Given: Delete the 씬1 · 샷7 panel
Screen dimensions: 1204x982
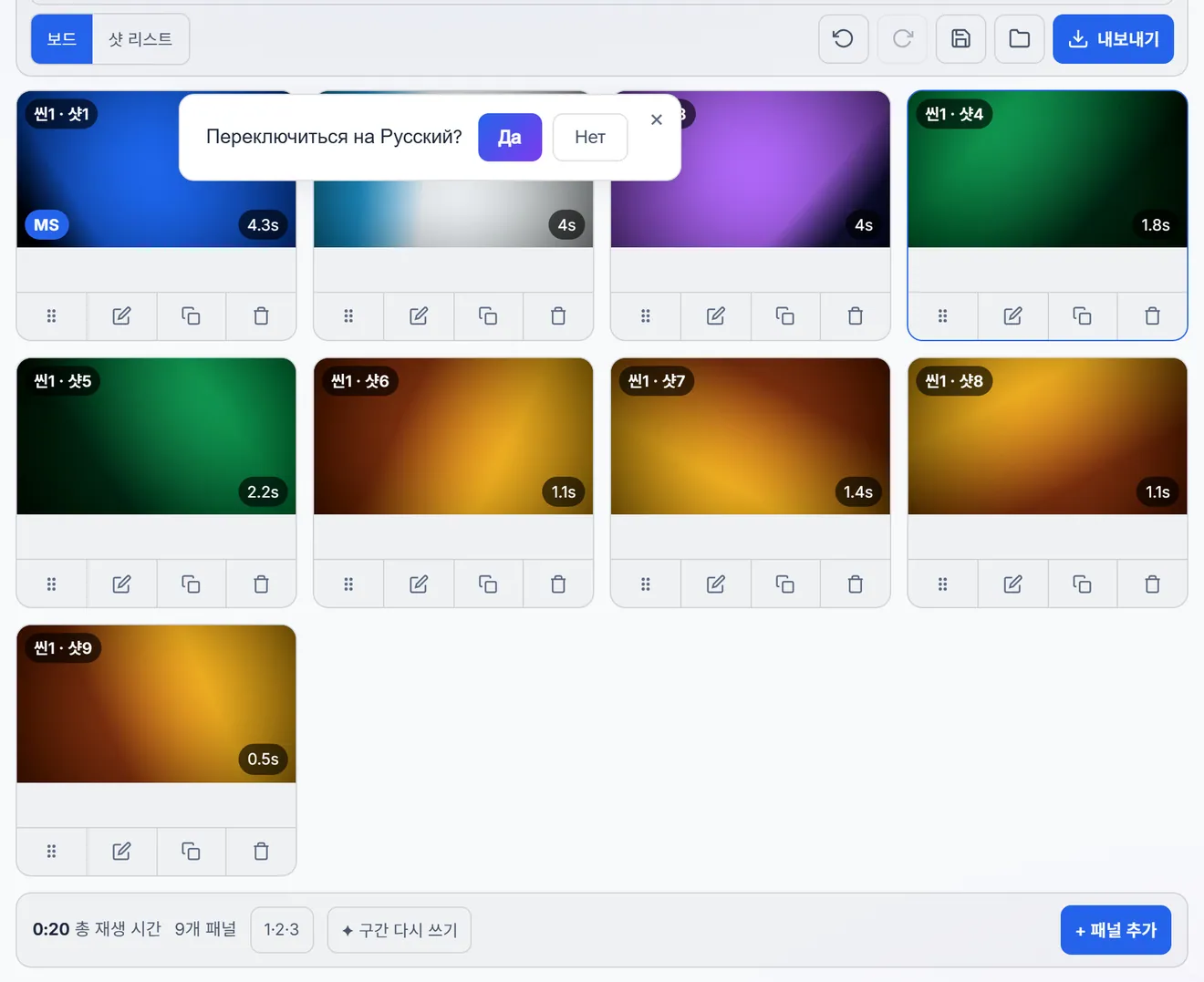Looking at the screenshot, I should [x=855, y=584].
